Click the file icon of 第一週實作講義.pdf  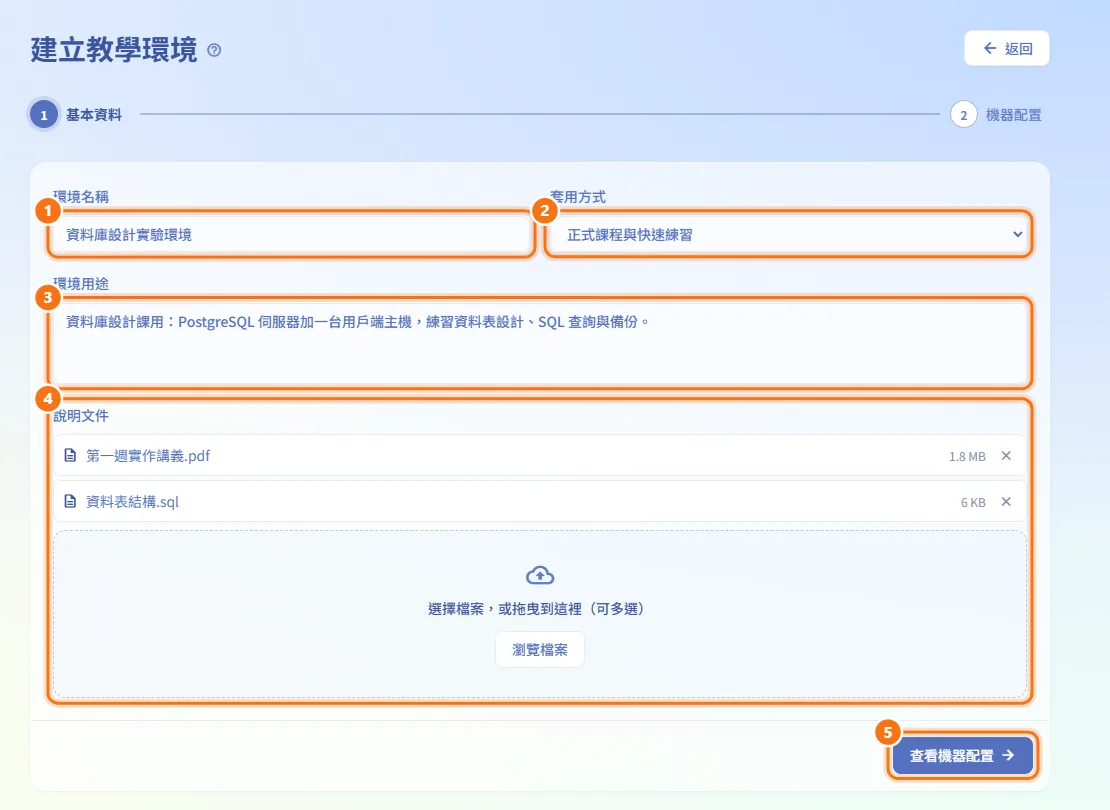point(70,455)
